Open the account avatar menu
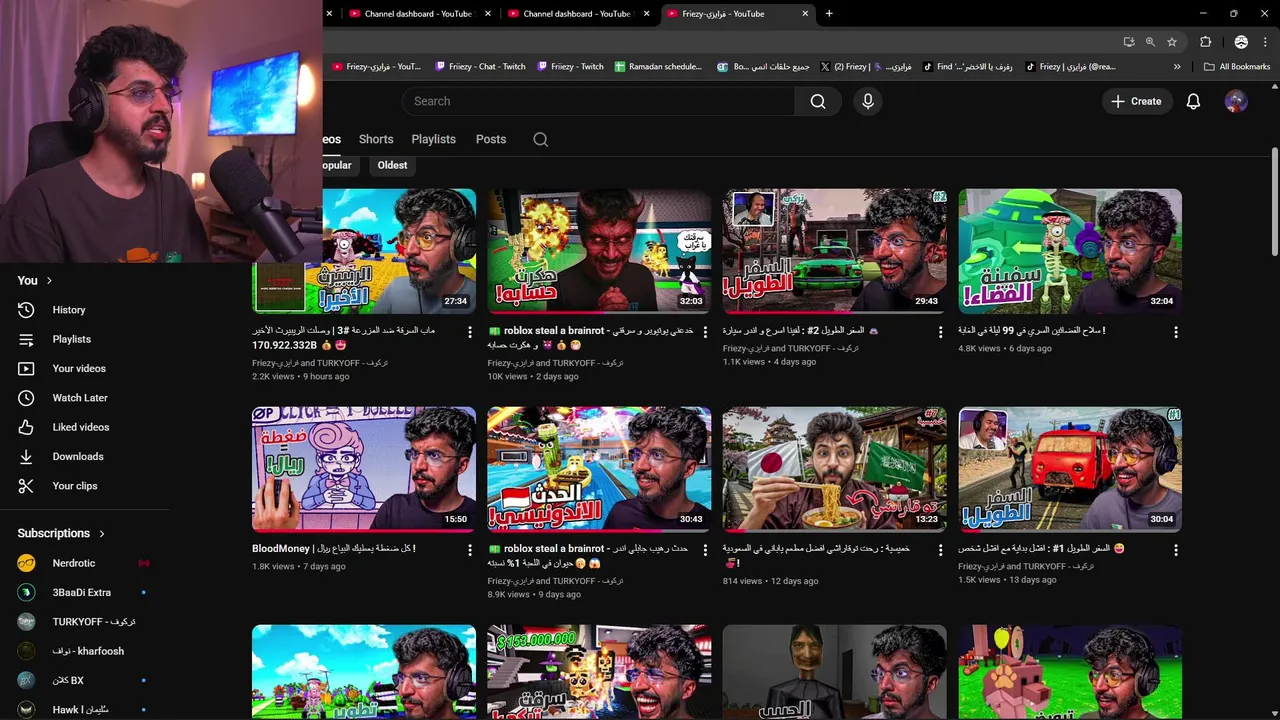This screenshot has width=1280, height=720. pyautogui.click(x=1236, y=101)
